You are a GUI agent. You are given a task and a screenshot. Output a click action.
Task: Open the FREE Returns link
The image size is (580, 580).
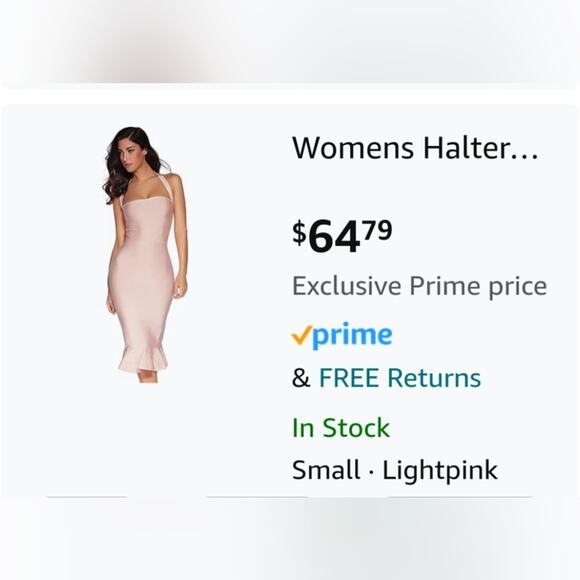[x=399, y=378]
